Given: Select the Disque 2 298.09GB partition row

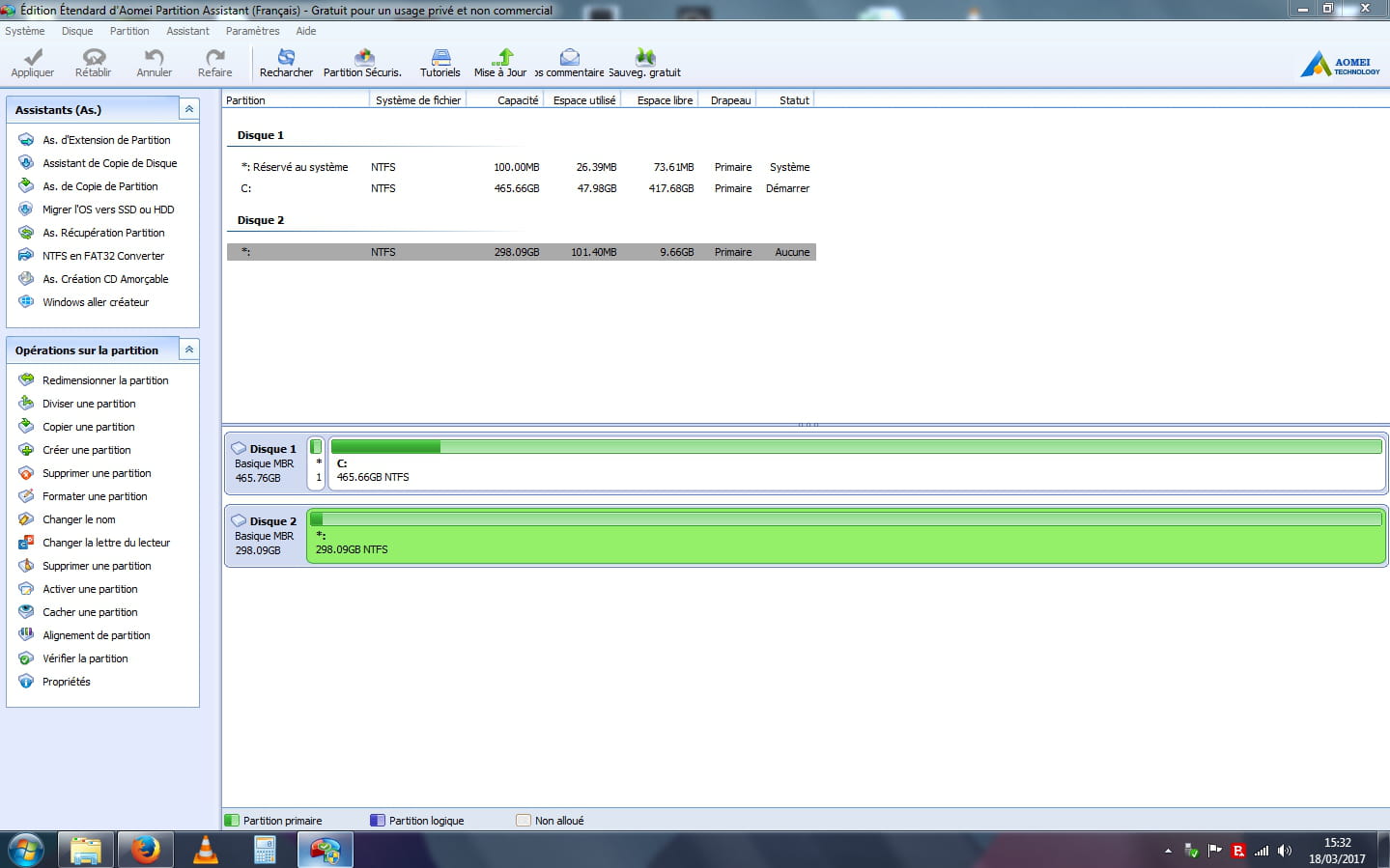Looking at the screenshot, I should tap(522, 252).
